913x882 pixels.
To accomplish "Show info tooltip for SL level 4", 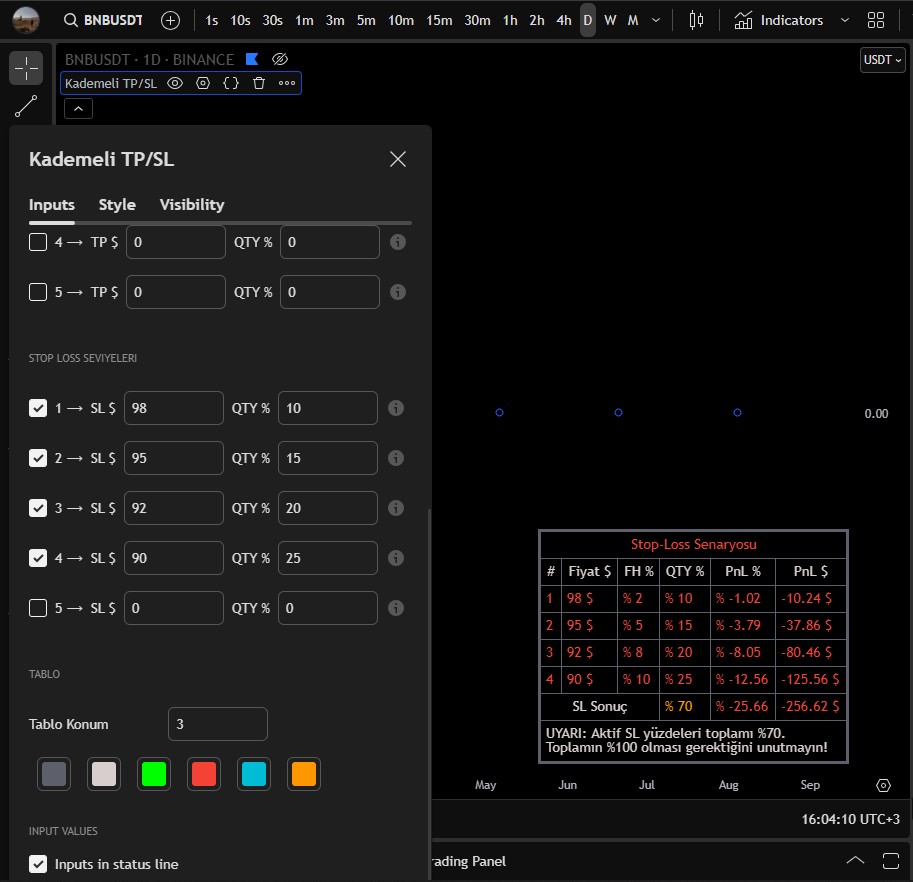I will point(396,558).
